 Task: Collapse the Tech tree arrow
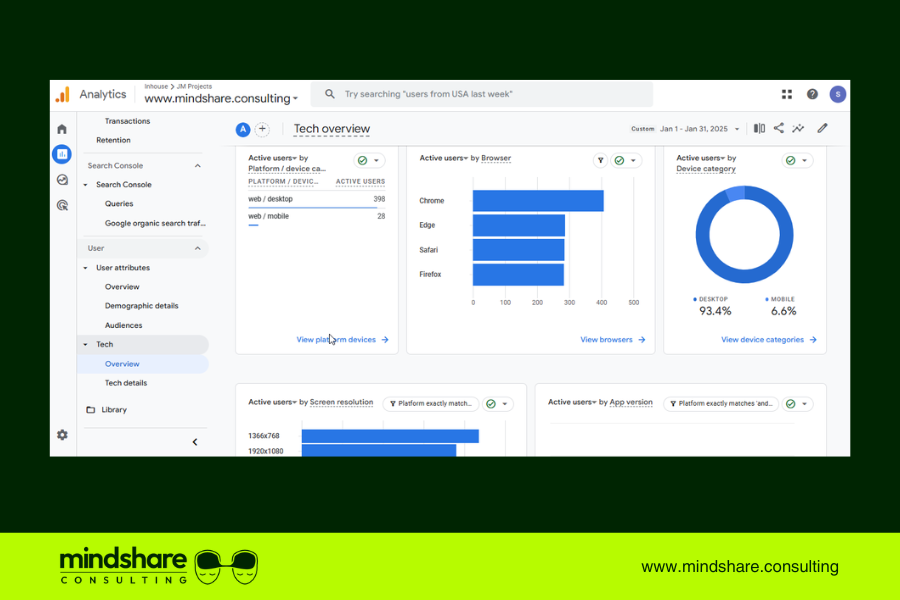click(86, 344)
